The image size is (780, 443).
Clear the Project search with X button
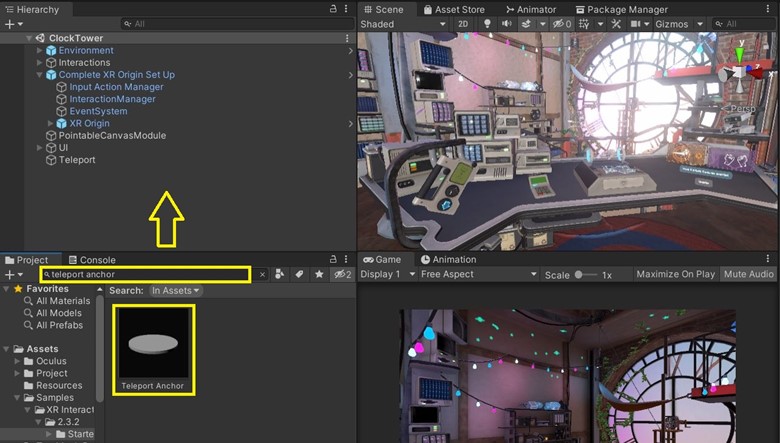(262, 274)
